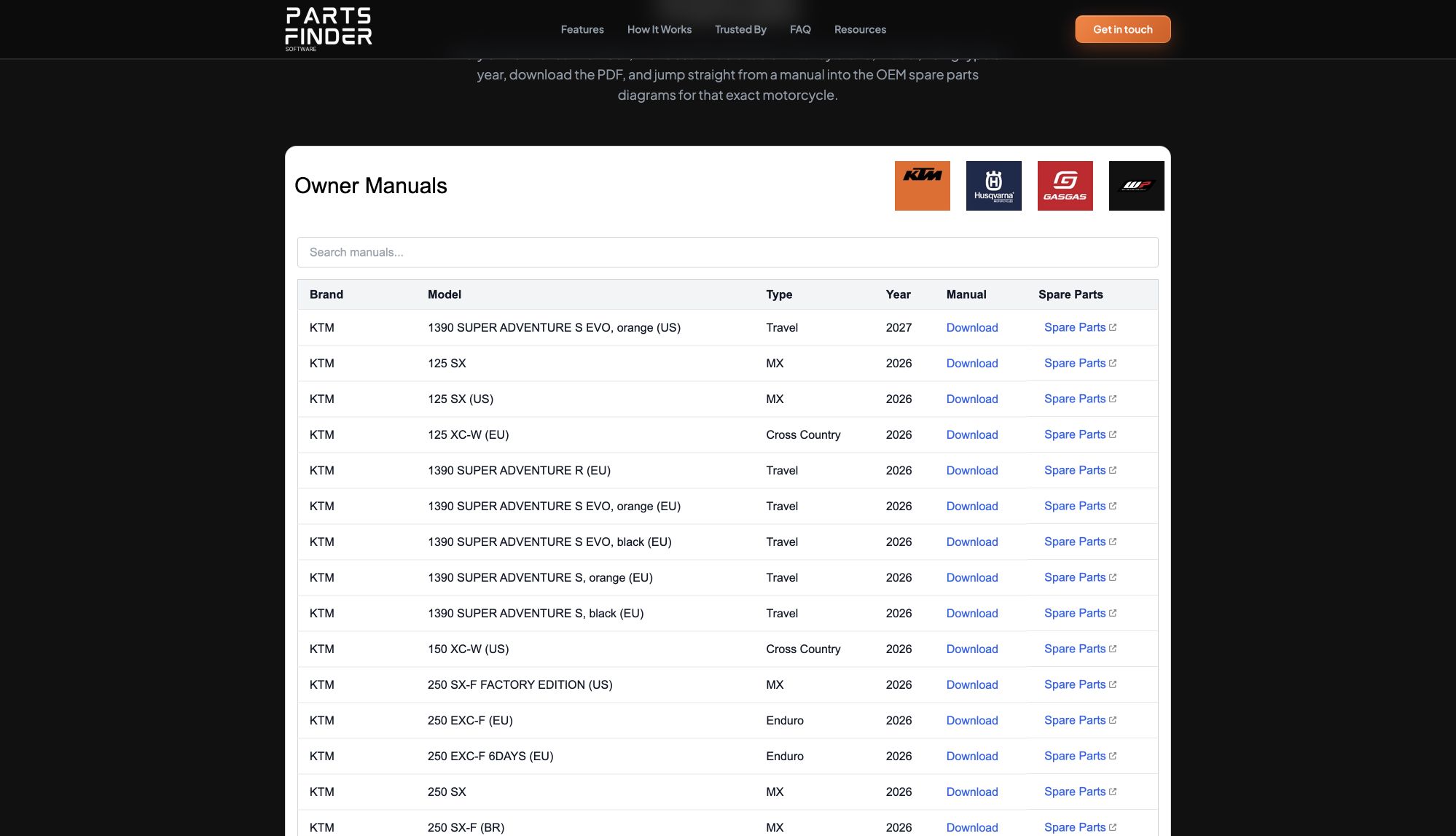1456x836 pixels.
Task: Open Spare Parts for 1390 SUPER ADVENTURE R (EU)
Action: (x=1080, y=471)
